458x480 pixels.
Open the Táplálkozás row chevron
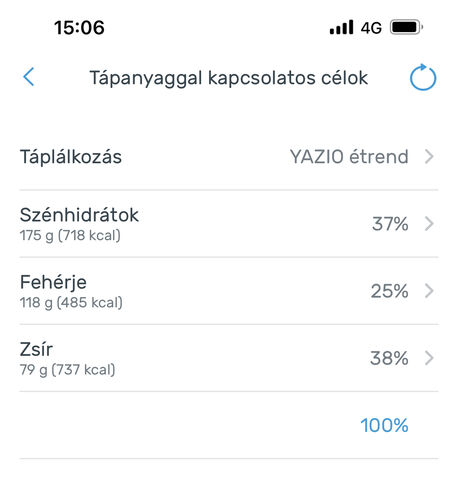coord(429,157)
